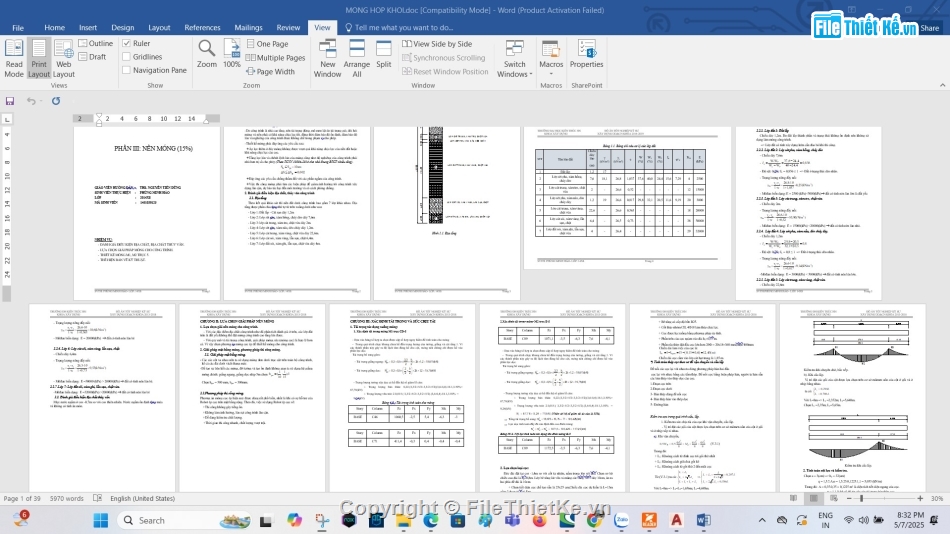Open Google Chrome from taskbar
Viewport: 950px width, 534px height.
coord(594,520)
